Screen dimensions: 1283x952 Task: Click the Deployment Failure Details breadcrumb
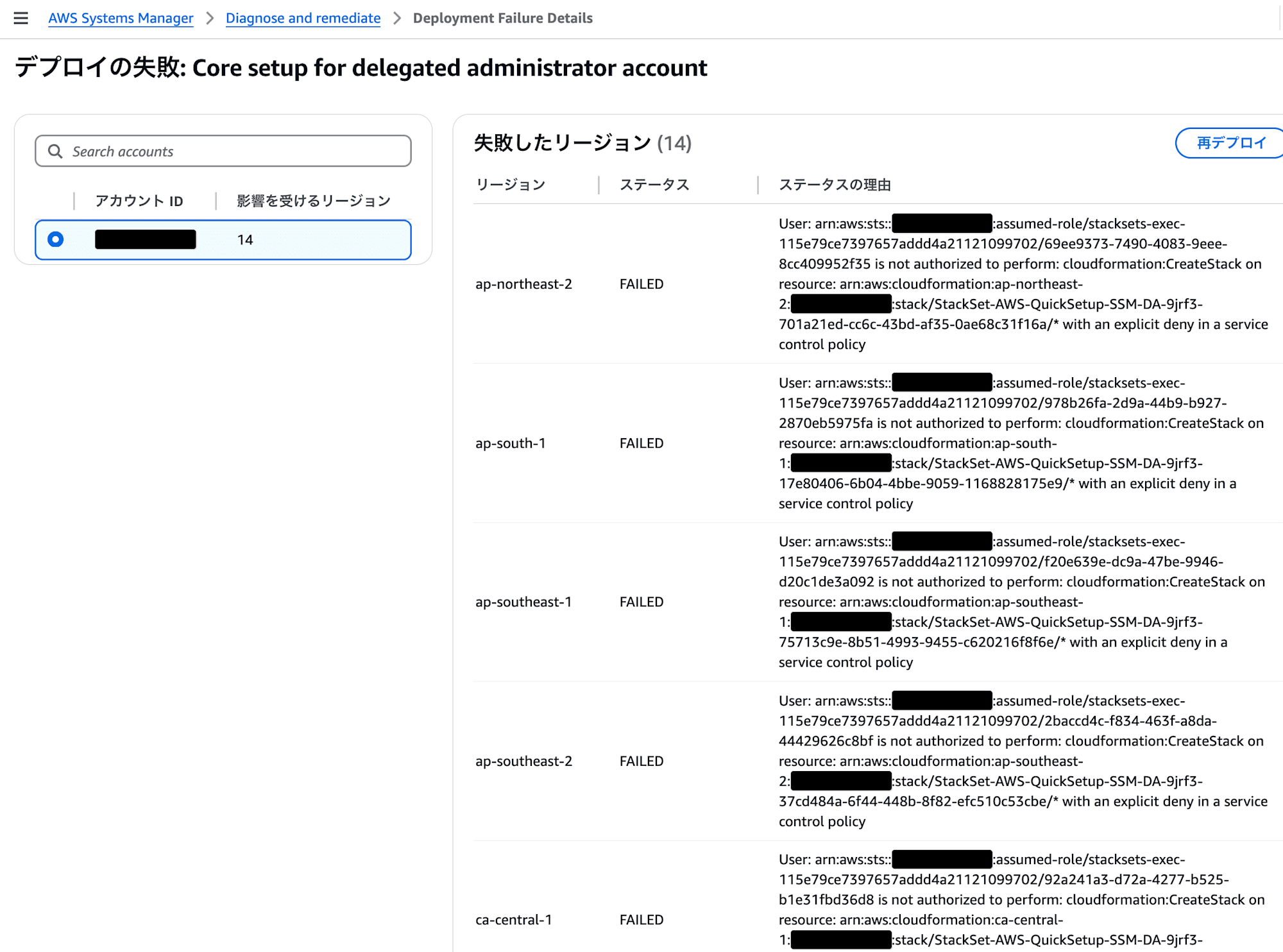[x=503, y=18]
